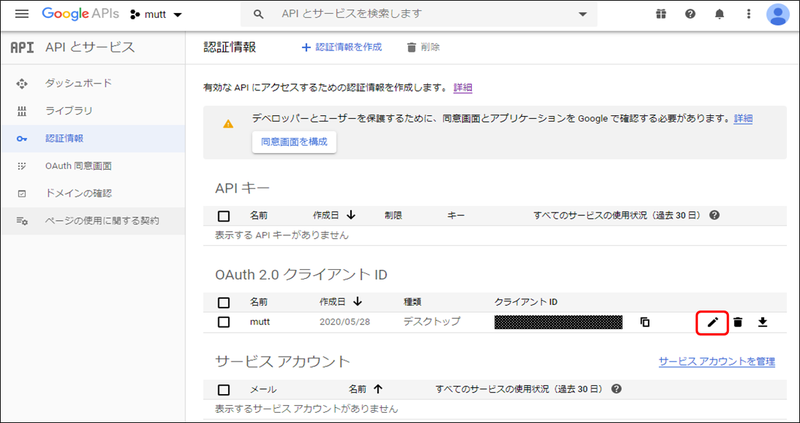Click the OAuth 同意画面 dotted icon

click(x=21, y=166)
